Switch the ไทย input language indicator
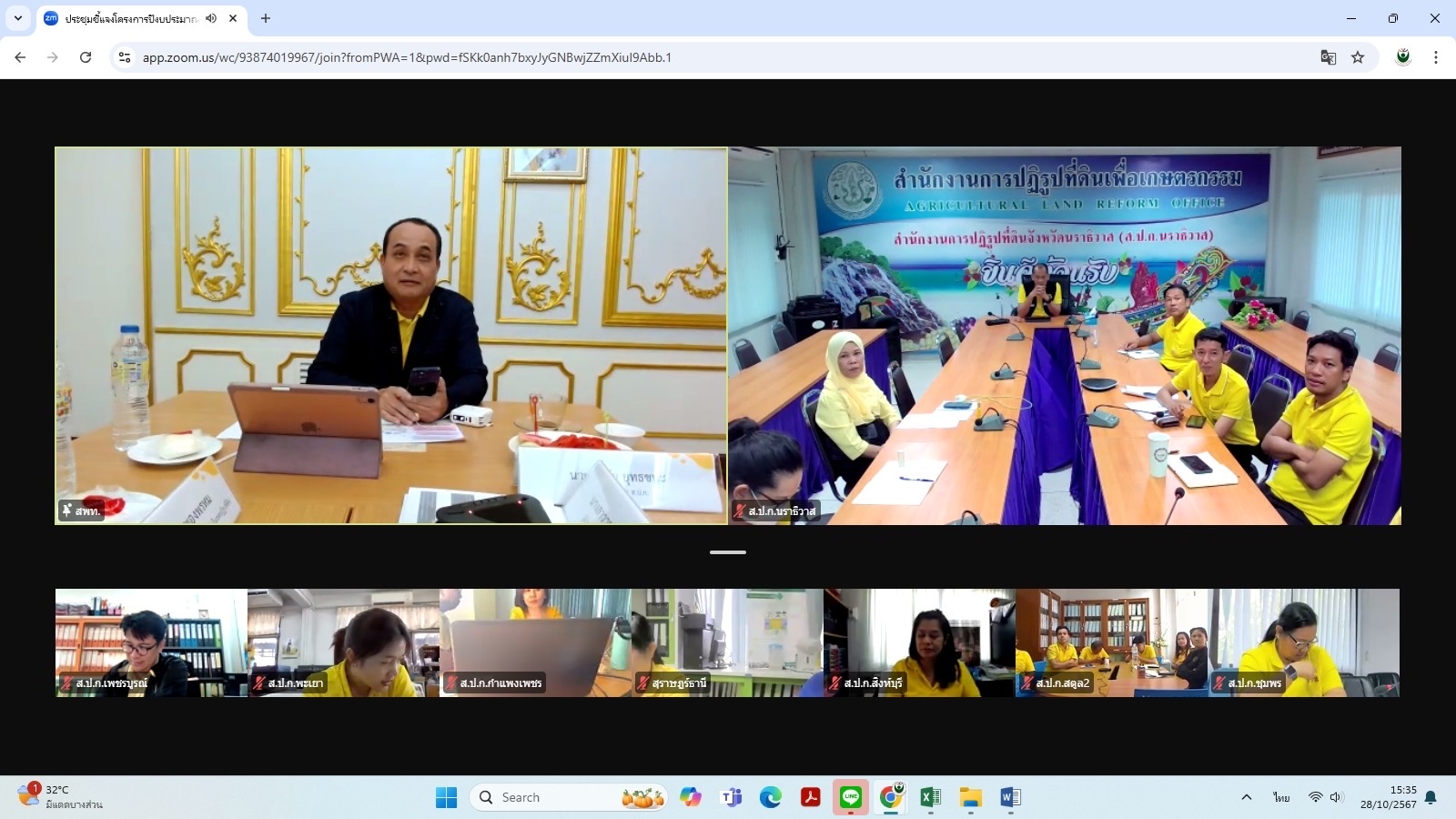Image resolution: width=1456 pixels, height=819 pixels. pyautogui.click(x=1281, y=797)
